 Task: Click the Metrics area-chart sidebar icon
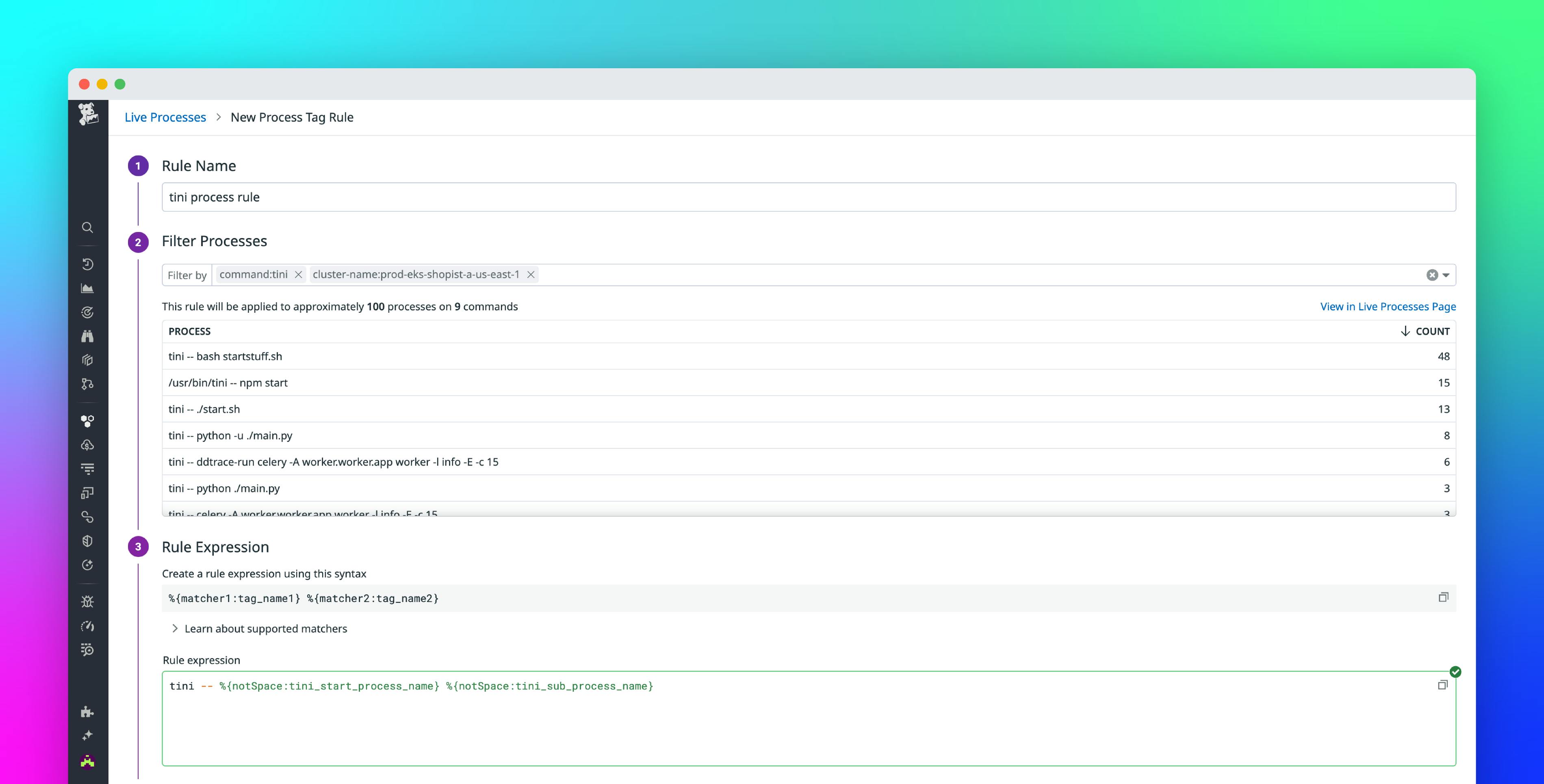pyautogui.click(x=87, y=288)
